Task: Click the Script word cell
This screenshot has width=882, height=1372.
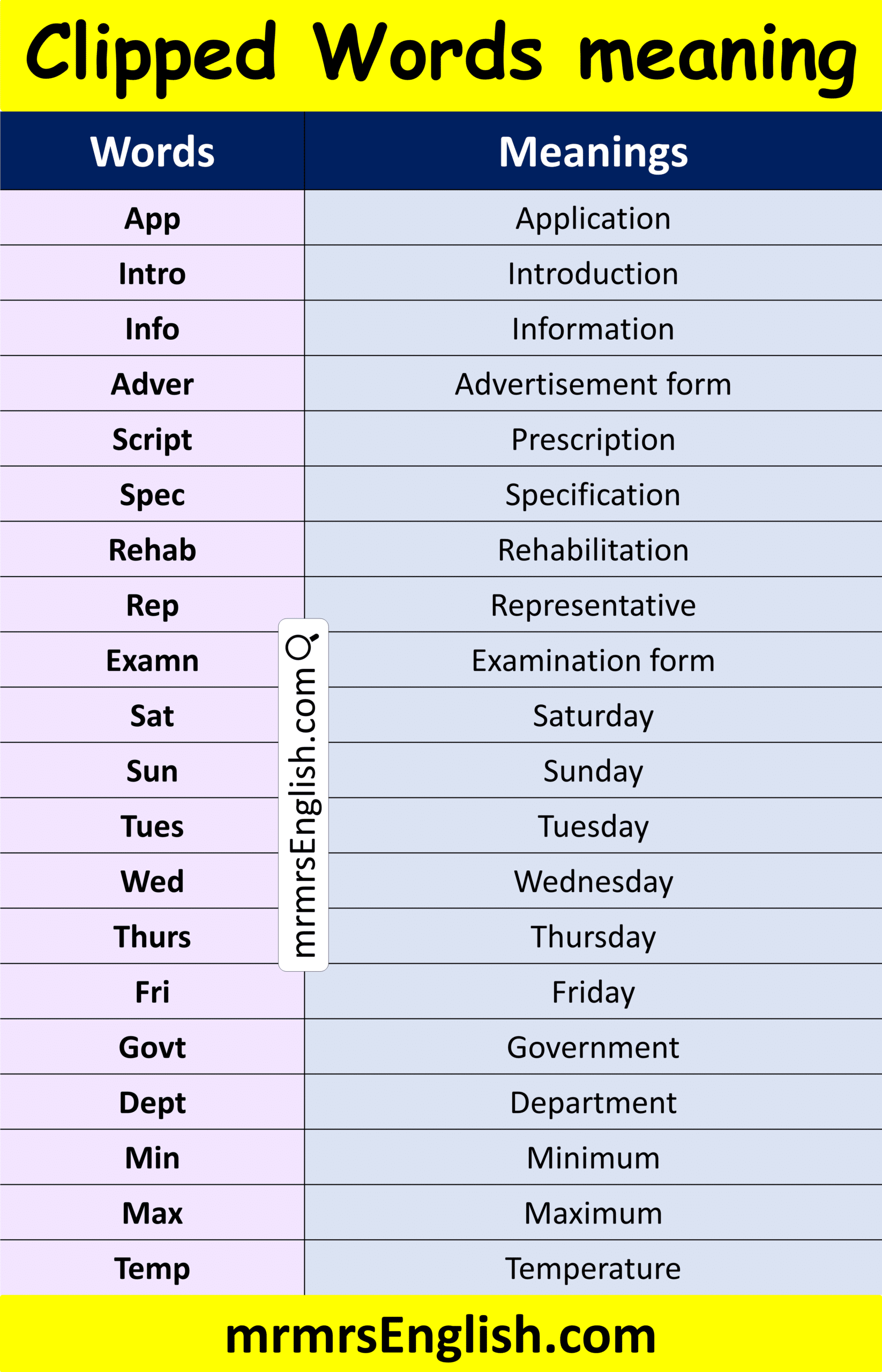Action: [x=152, y=439]
